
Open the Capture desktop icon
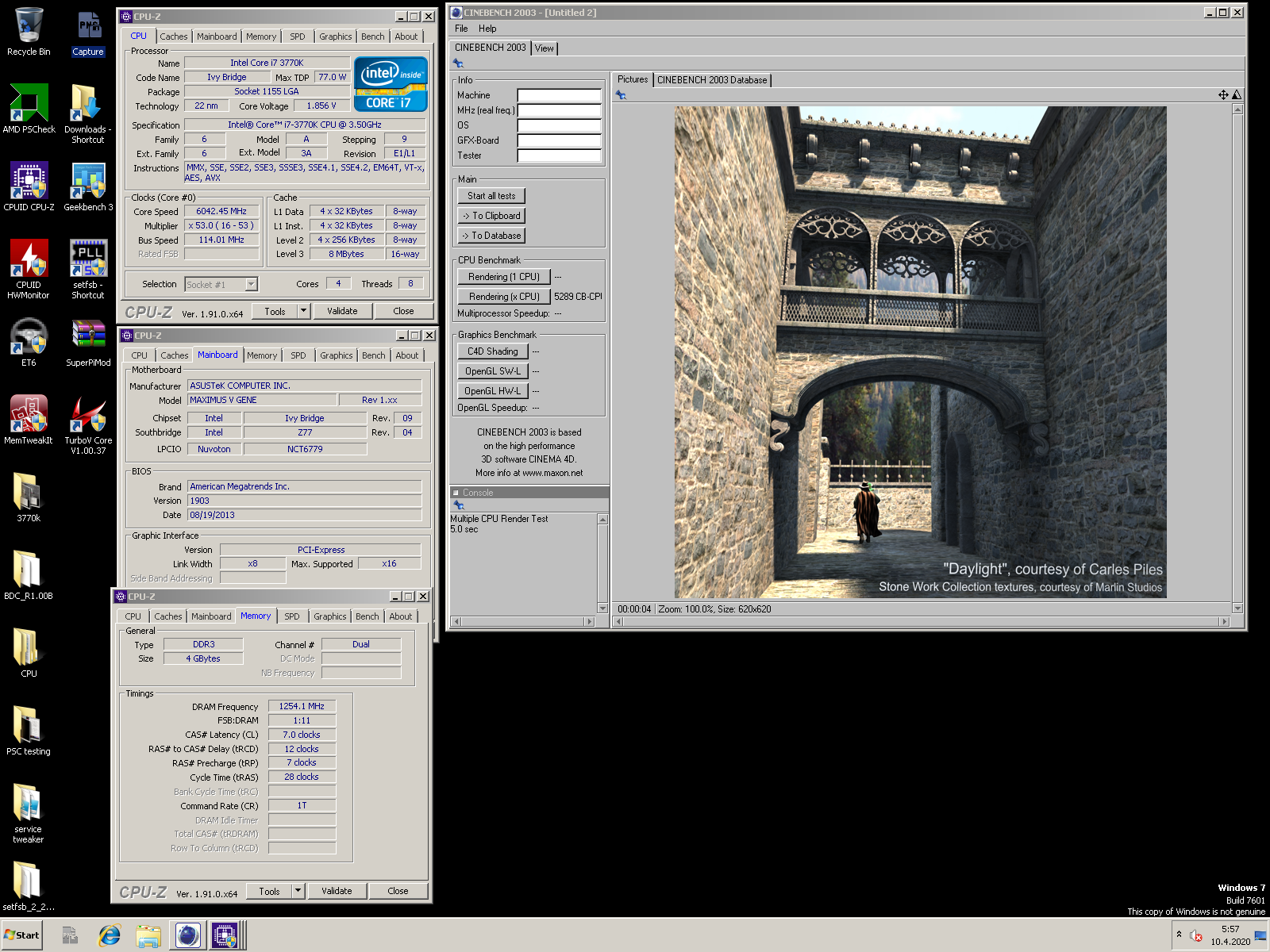point(88,32)
